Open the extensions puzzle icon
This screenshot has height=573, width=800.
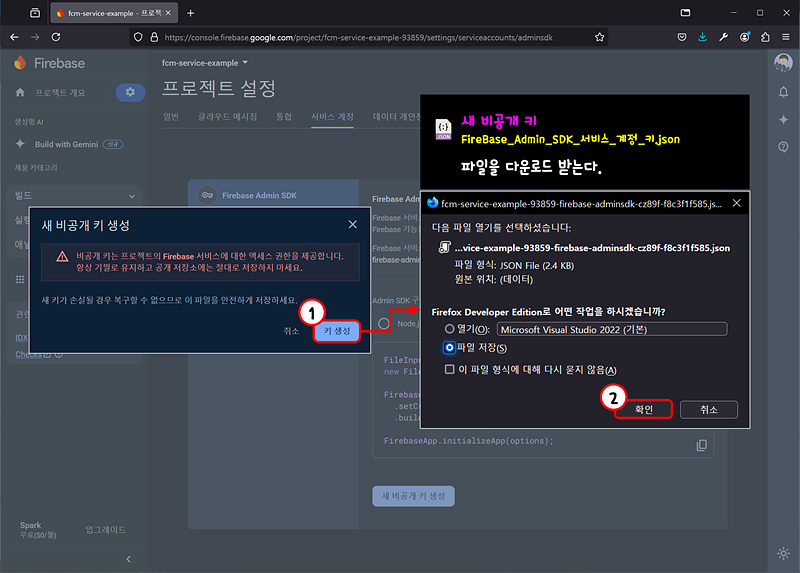tap(765, 37)
